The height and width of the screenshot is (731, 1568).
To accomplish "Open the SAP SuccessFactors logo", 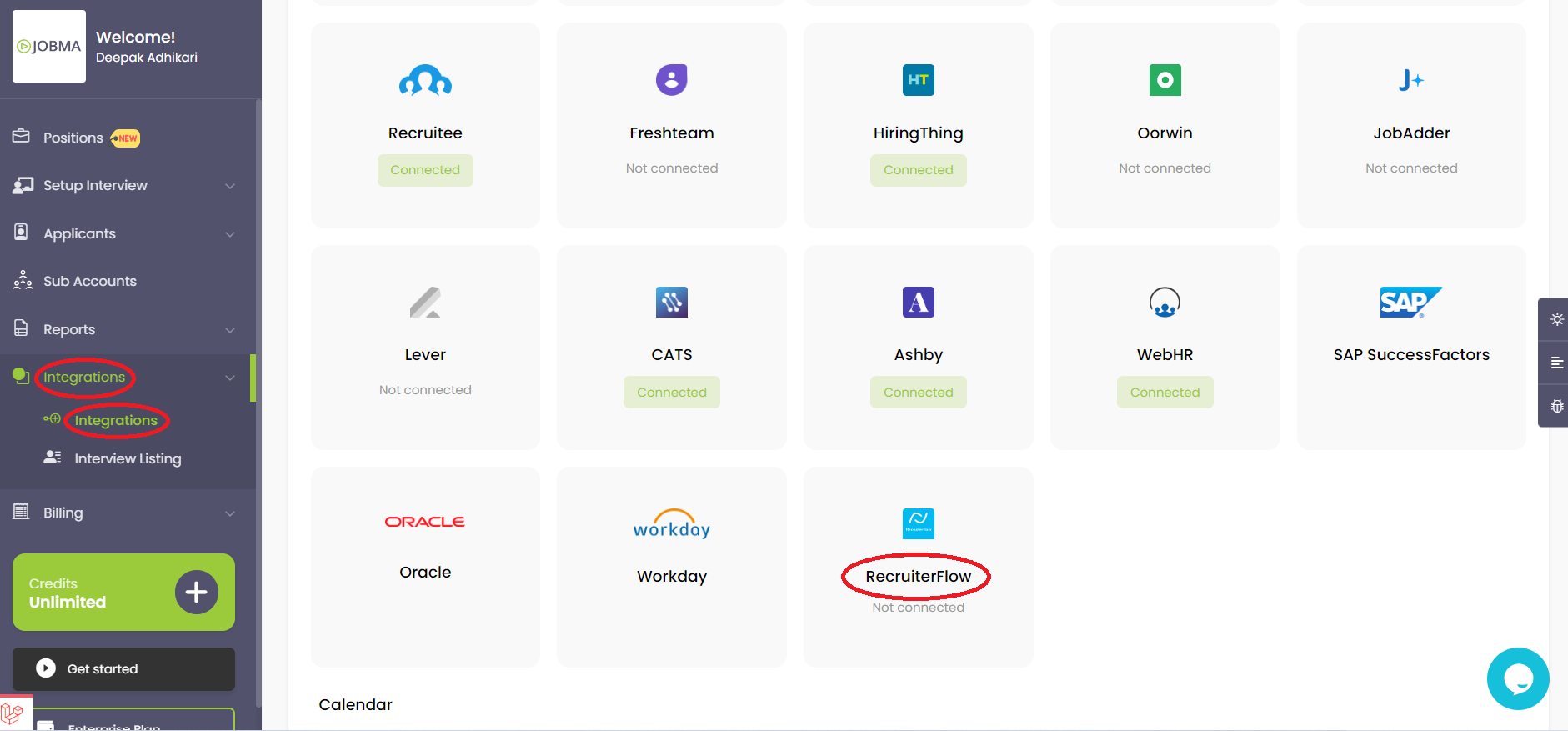I will [1411, 302].
